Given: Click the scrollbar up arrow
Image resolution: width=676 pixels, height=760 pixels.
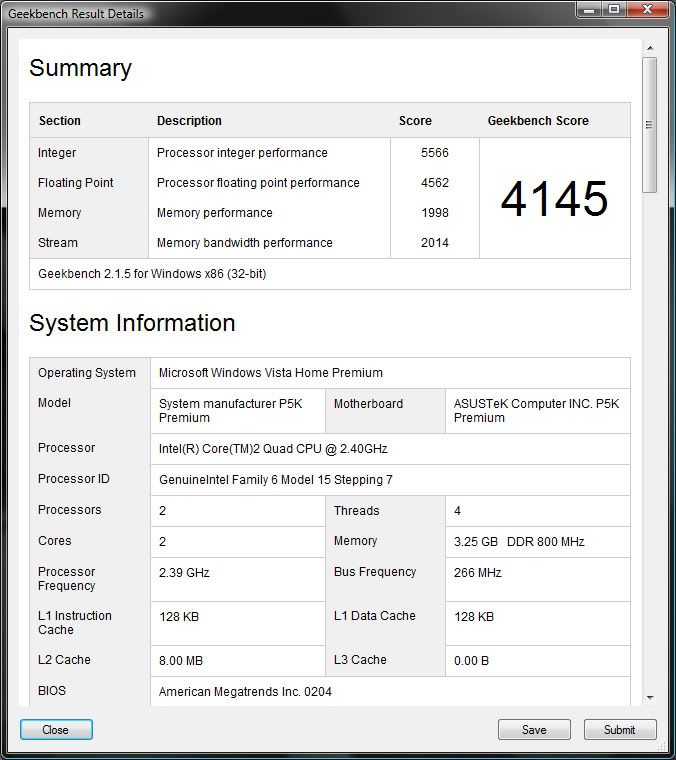Looking at the screenshot, I should point(650,48).
